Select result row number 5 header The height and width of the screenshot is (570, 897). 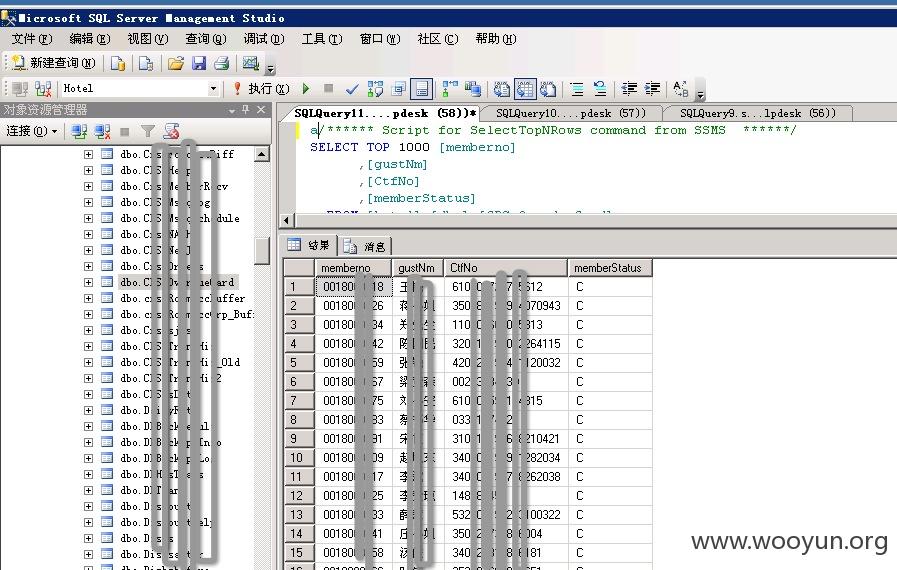[299, 363]
